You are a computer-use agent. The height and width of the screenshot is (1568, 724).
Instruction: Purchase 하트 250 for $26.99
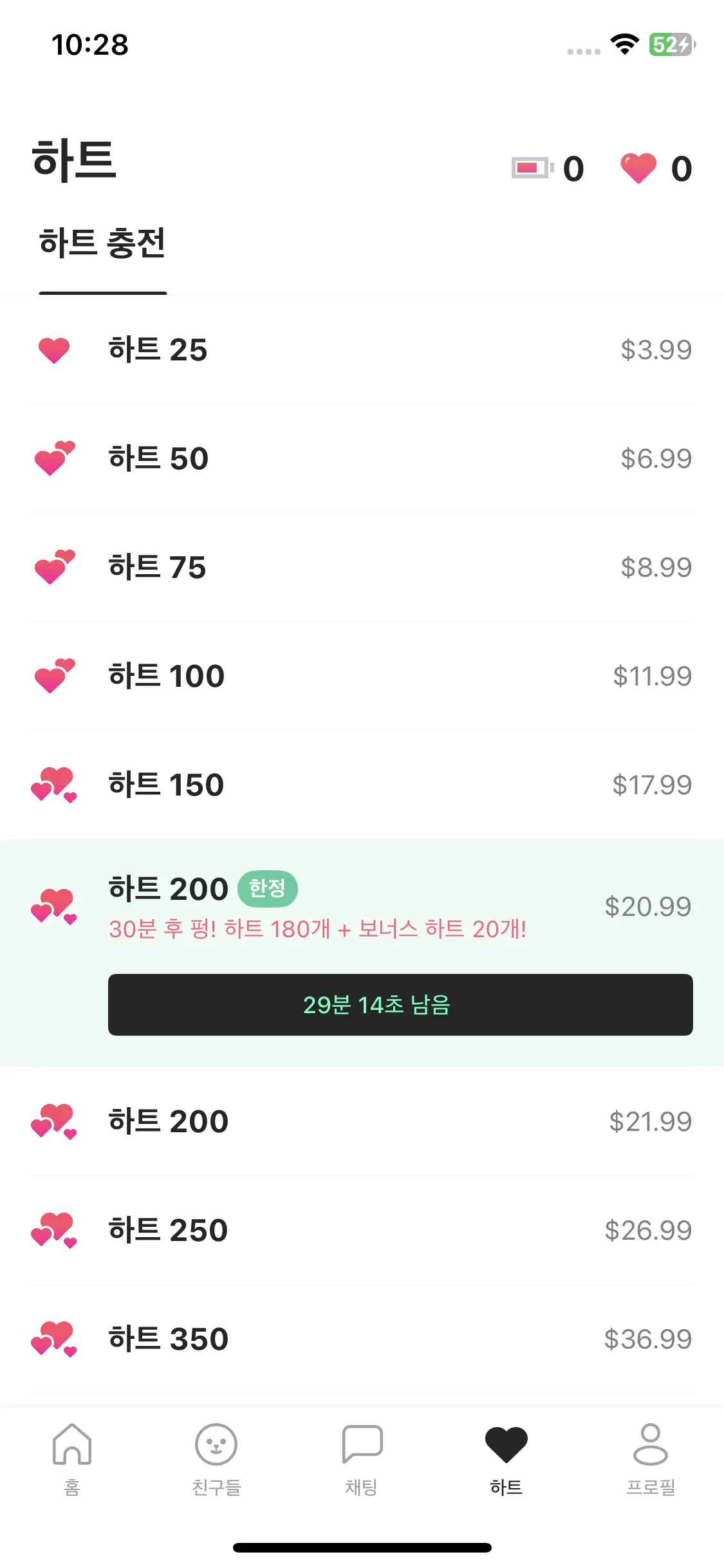[362, 1231]
